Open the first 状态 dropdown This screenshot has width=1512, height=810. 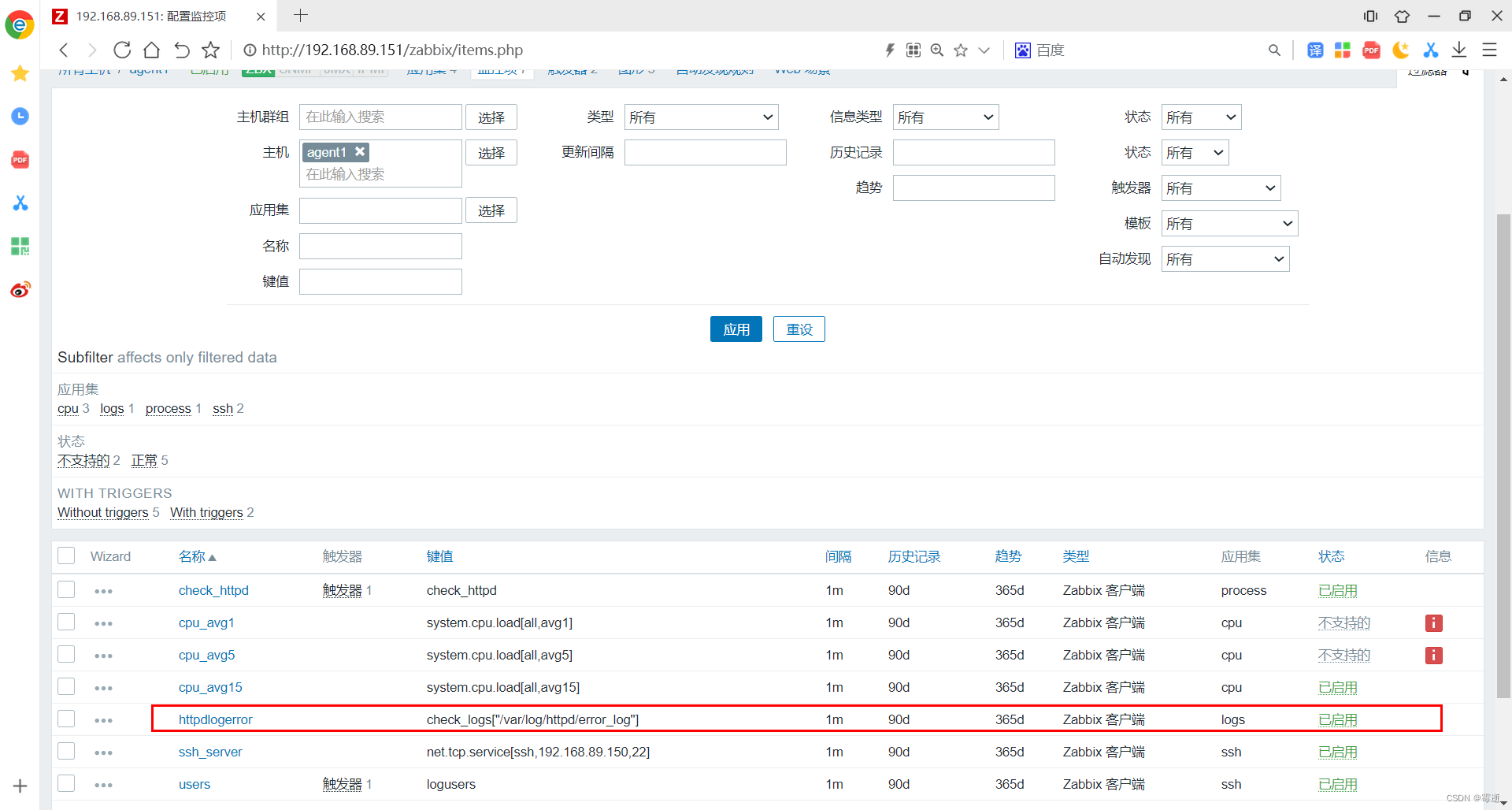click(x=1201, y=117)
